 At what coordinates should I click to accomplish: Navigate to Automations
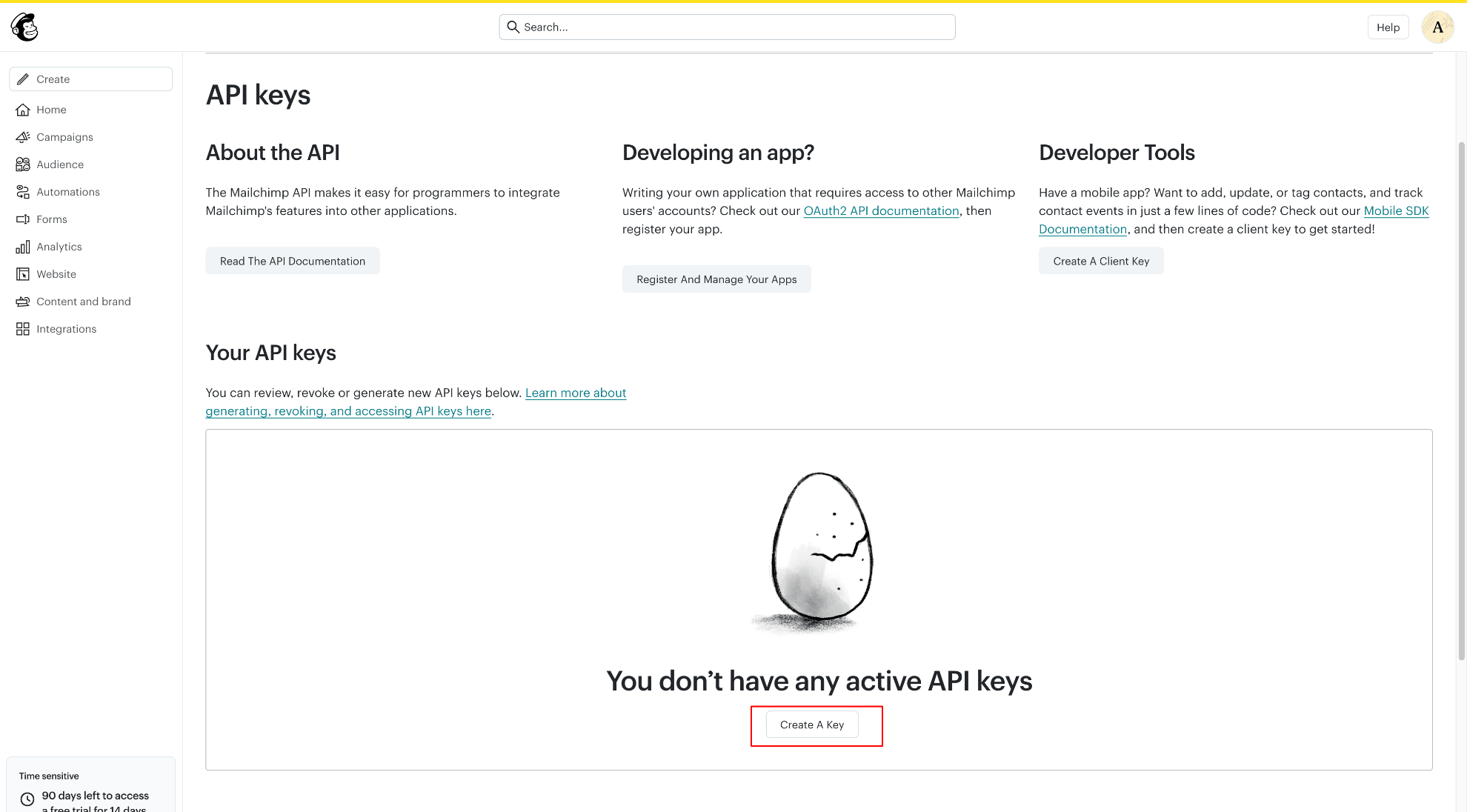tap(68, 192)
